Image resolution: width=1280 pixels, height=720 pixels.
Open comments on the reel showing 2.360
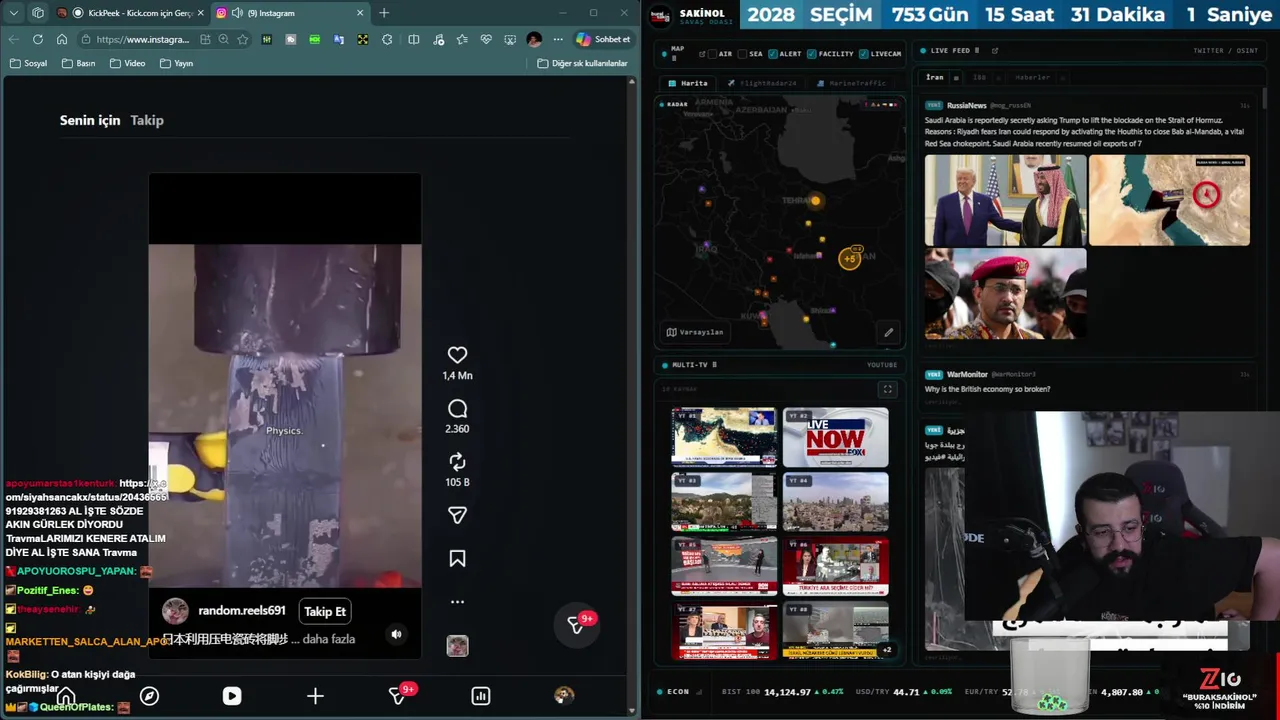pyautogui.click(x=457, y=408)
